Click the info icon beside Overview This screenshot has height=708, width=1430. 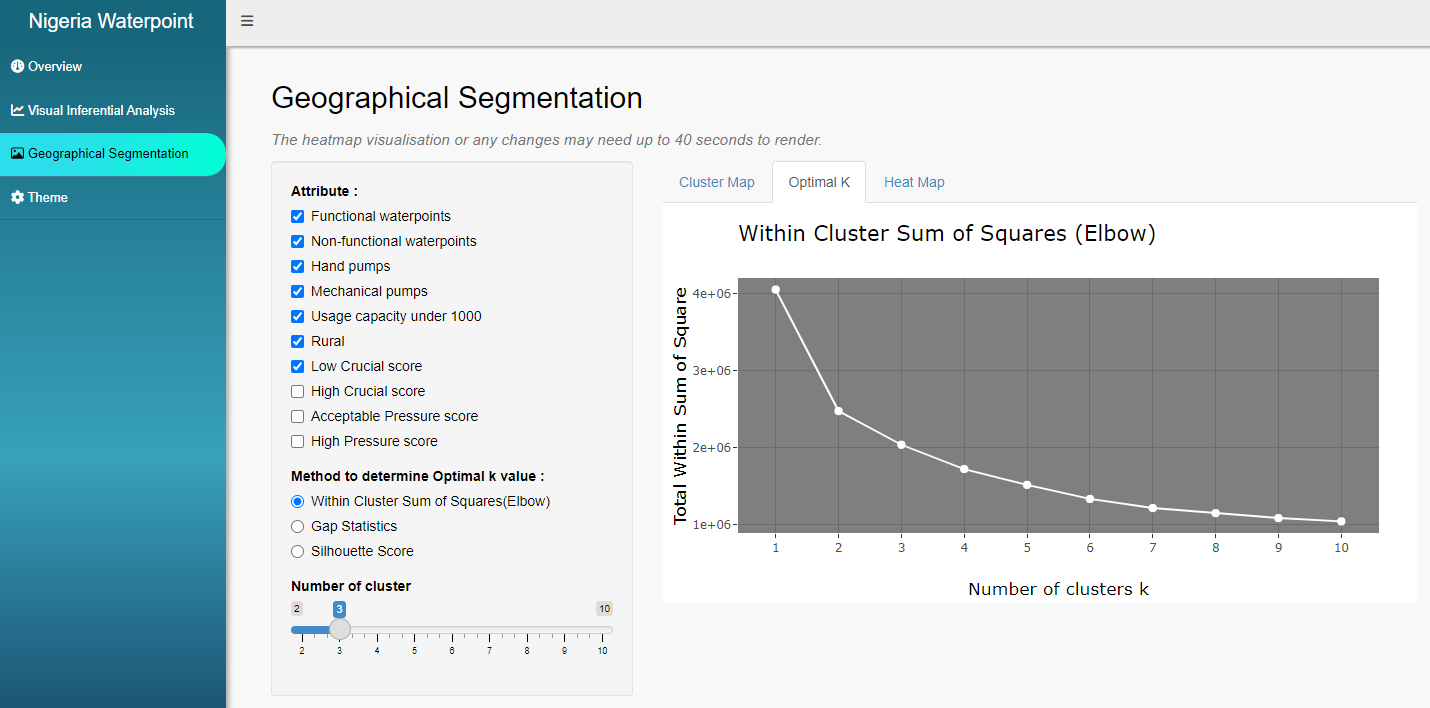coord(16,66)
